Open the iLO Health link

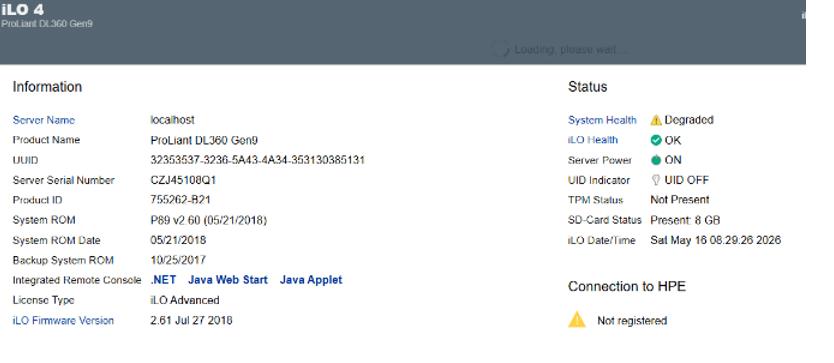(x=593, y=140)
